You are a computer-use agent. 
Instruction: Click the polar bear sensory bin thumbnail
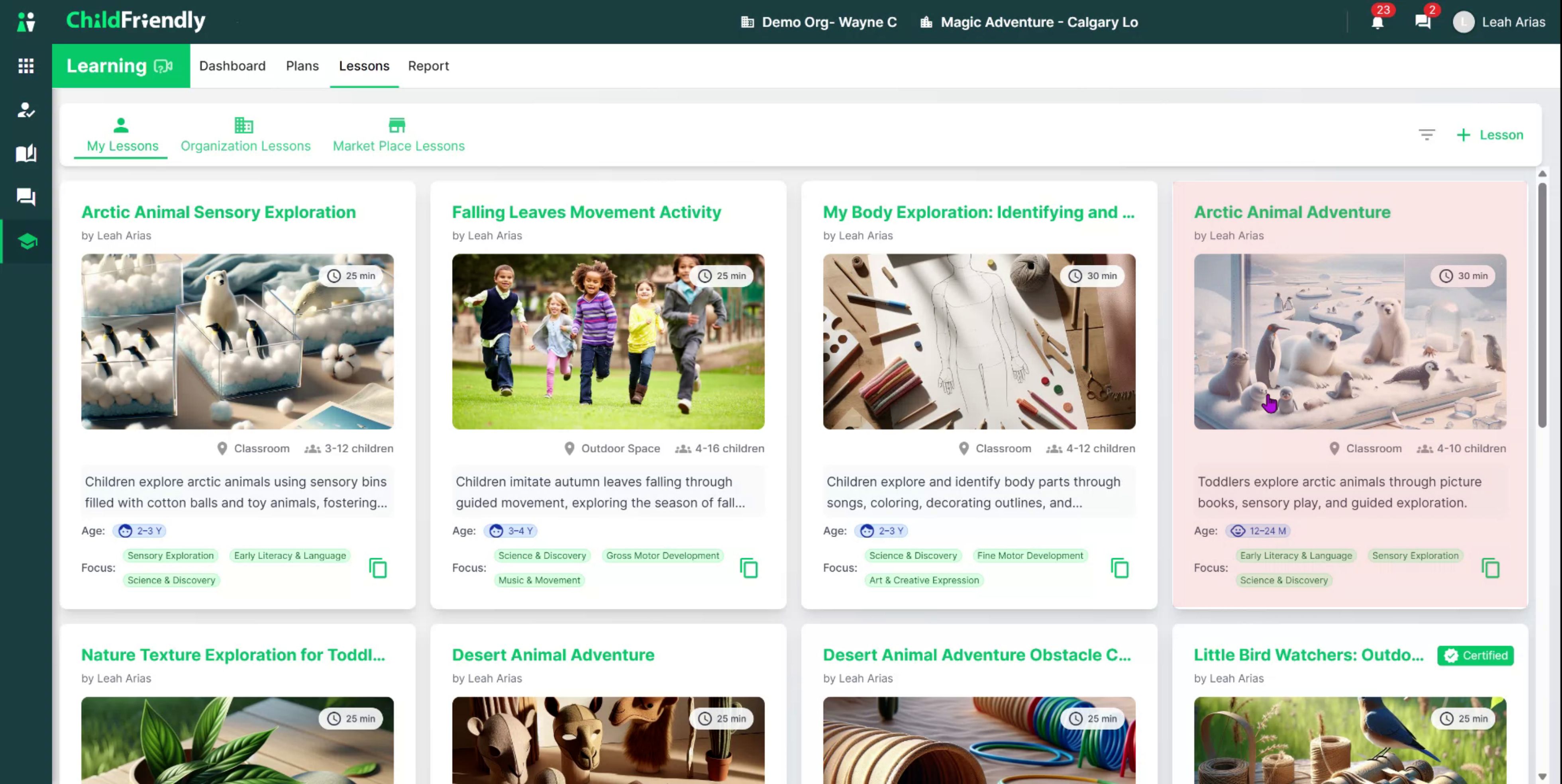[x=237, y=341]
